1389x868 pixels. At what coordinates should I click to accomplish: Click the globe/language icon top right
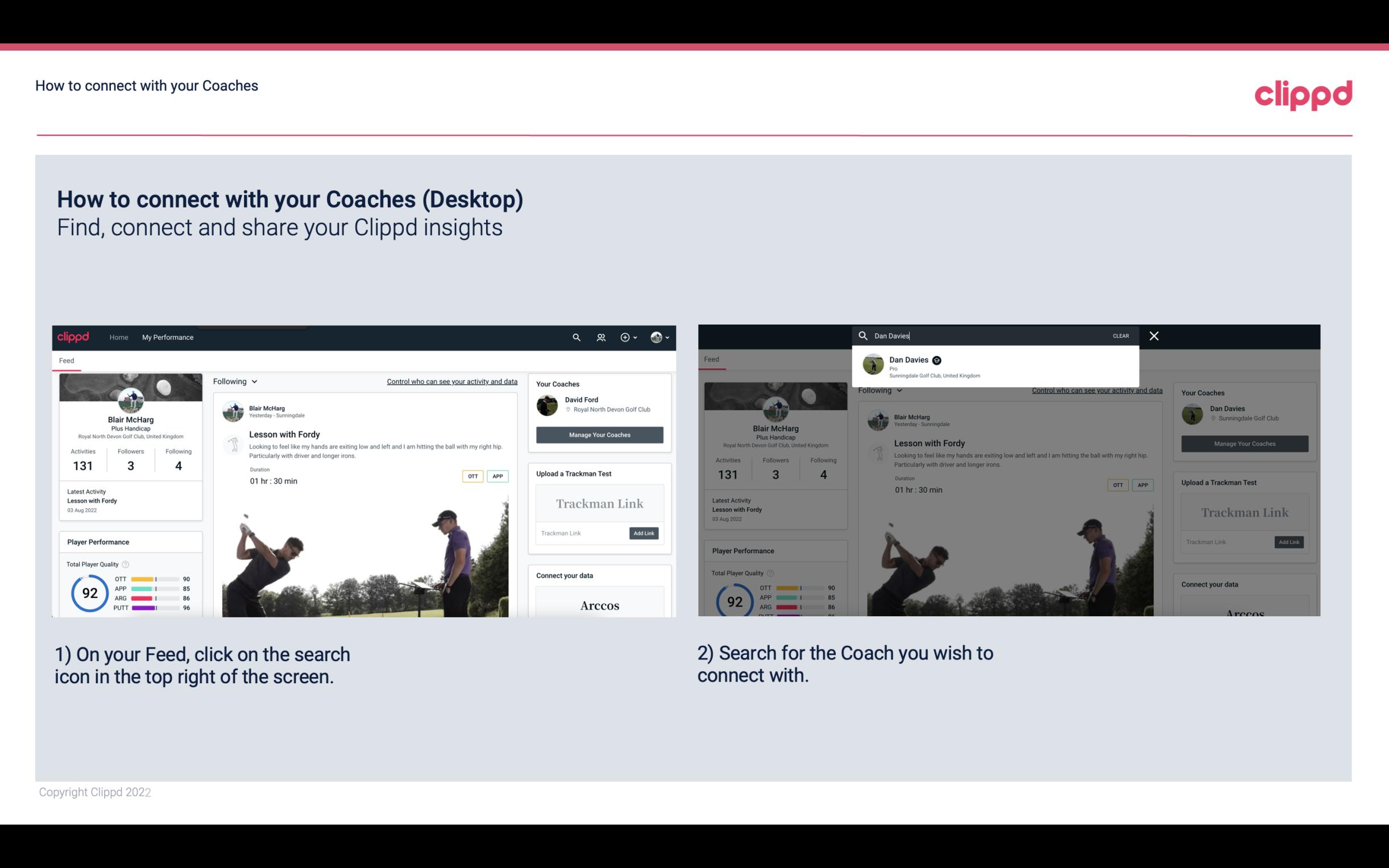coord(655,337)
